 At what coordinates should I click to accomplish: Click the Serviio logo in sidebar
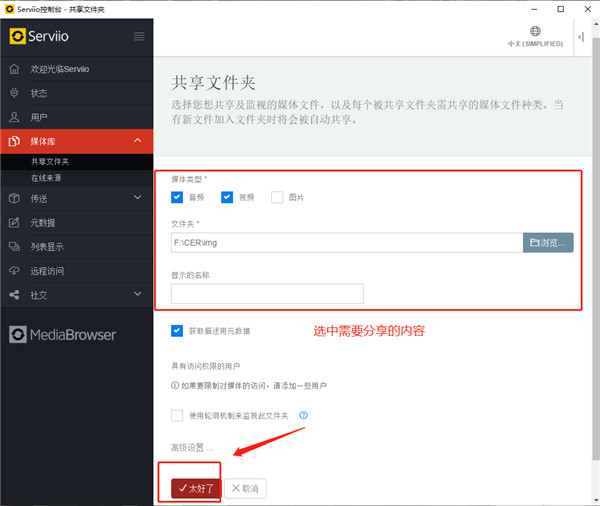pyautogui.click(x=39, y=36)
